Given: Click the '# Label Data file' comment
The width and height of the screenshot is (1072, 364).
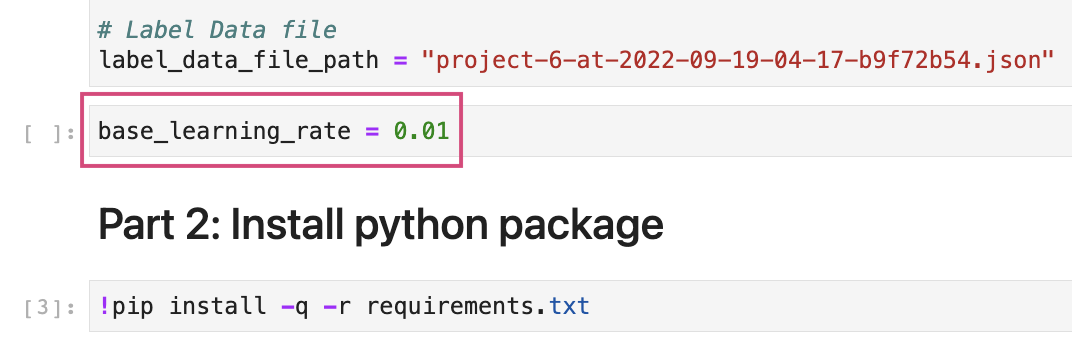Looking at the screenshot, I should click(x=217, y=29).
